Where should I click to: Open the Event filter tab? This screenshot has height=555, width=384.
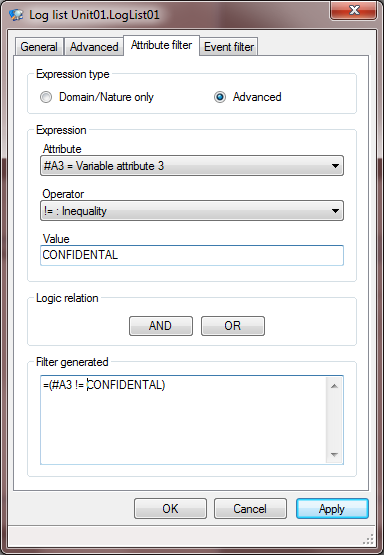[229, 47]
